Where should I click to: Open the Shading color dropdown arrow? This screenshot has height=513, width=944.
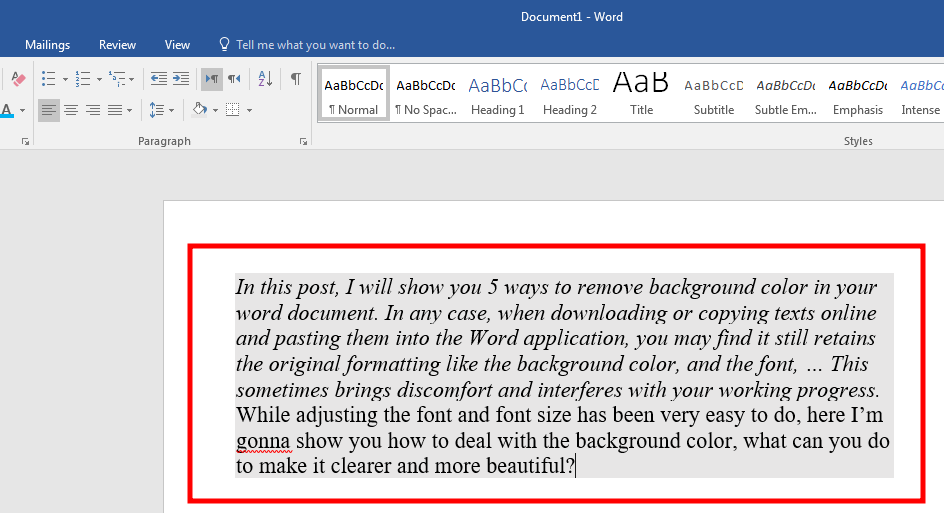coord(215,110)
